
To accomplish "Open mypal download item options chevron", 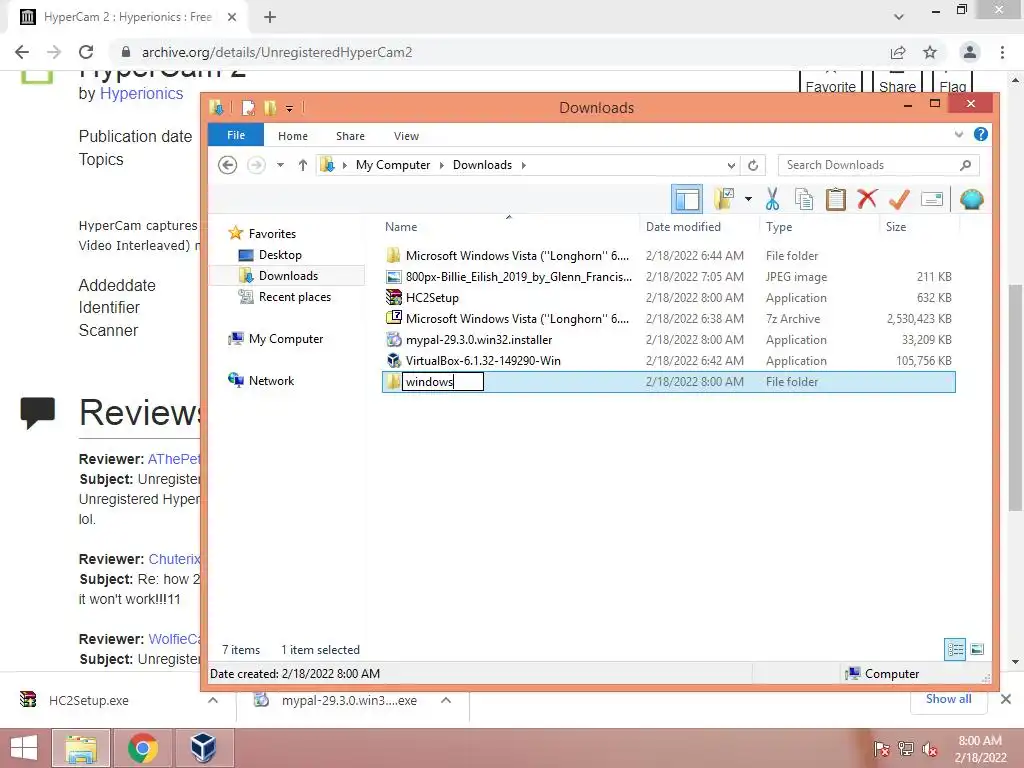I will (446, 700).
